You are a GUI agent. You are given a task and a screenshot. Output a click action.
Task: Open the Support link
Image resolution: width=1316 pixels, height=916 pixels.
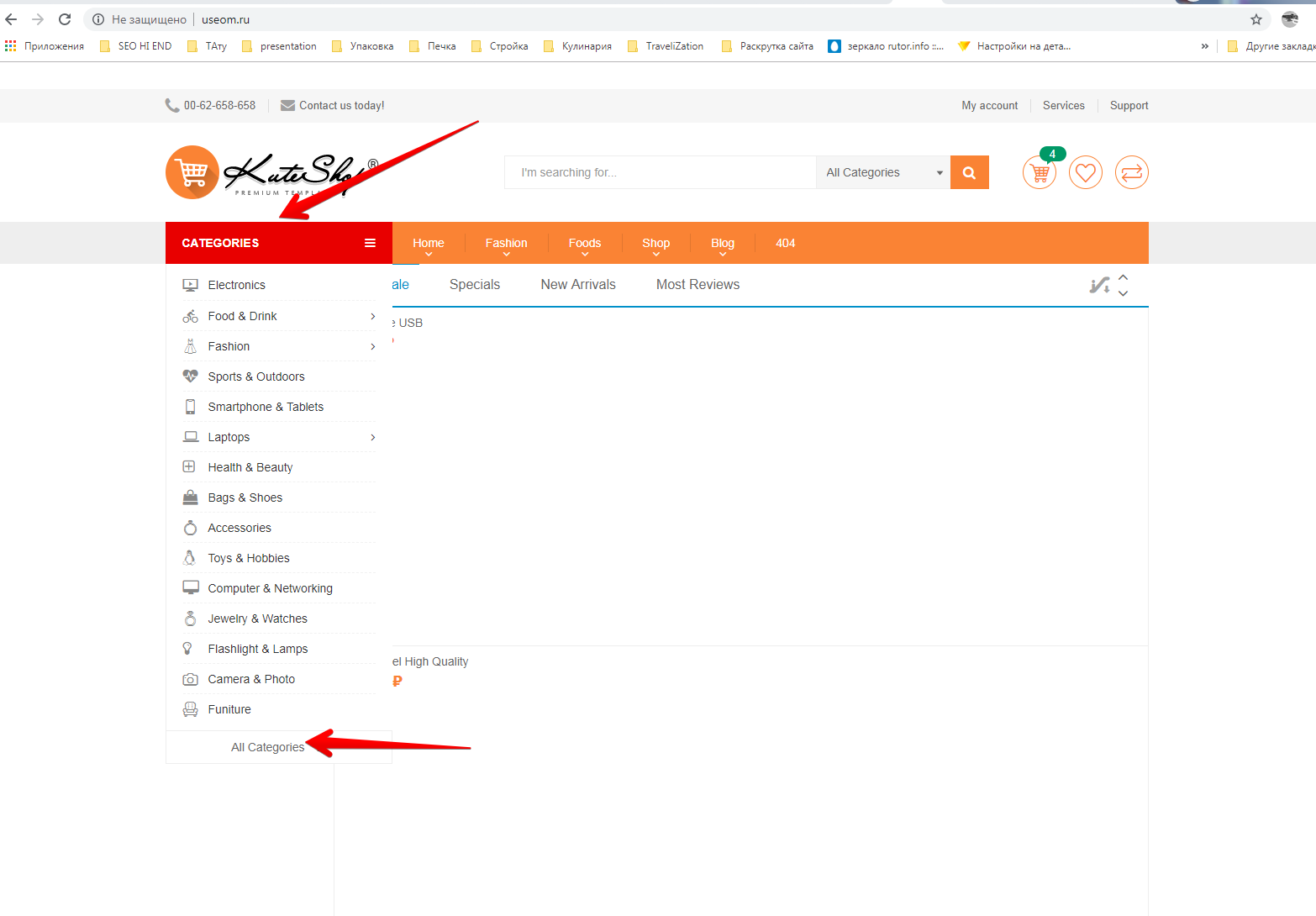(x=1129, y=105)
